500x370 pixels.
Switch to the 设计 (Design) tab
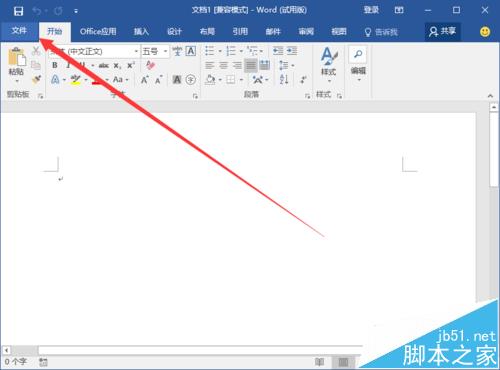point(174,32)
